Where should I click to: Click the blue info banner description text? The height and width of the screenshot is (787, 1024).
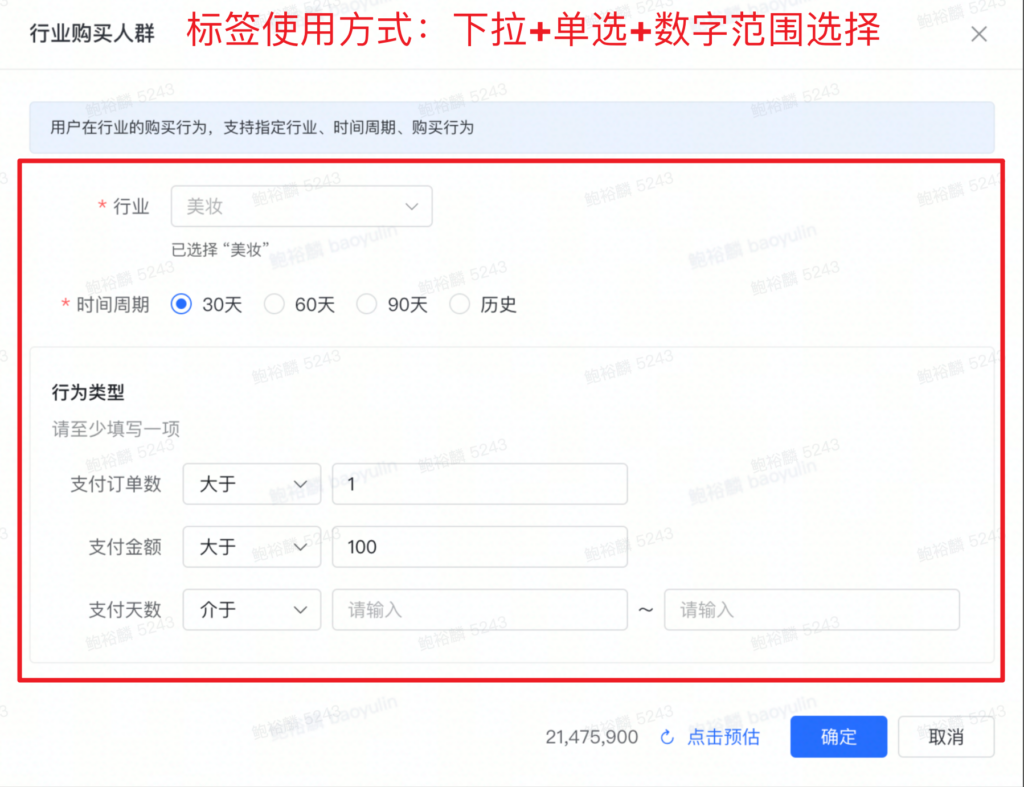(x=262, y=128)
